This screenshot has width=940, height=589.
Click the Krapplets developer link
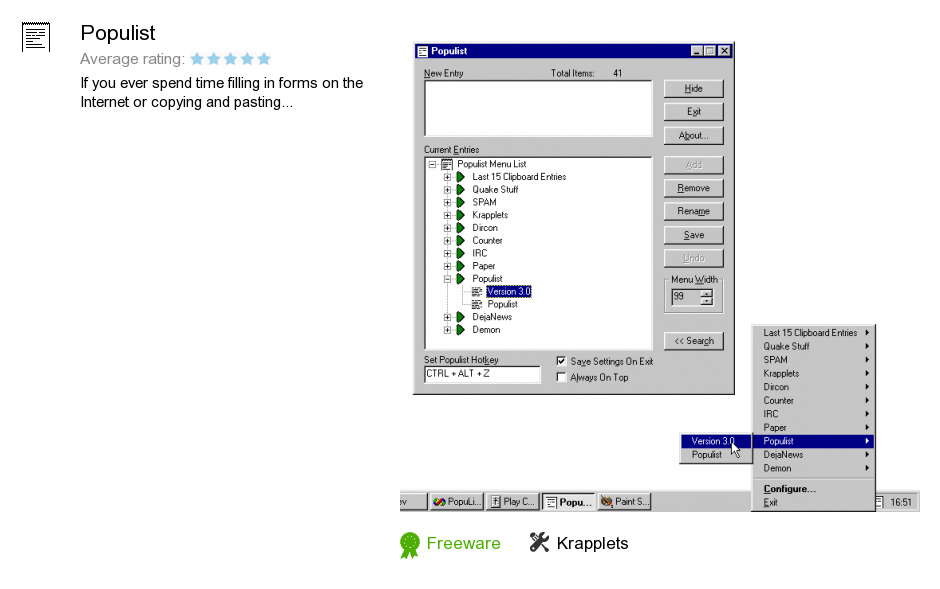pos(592,543)
